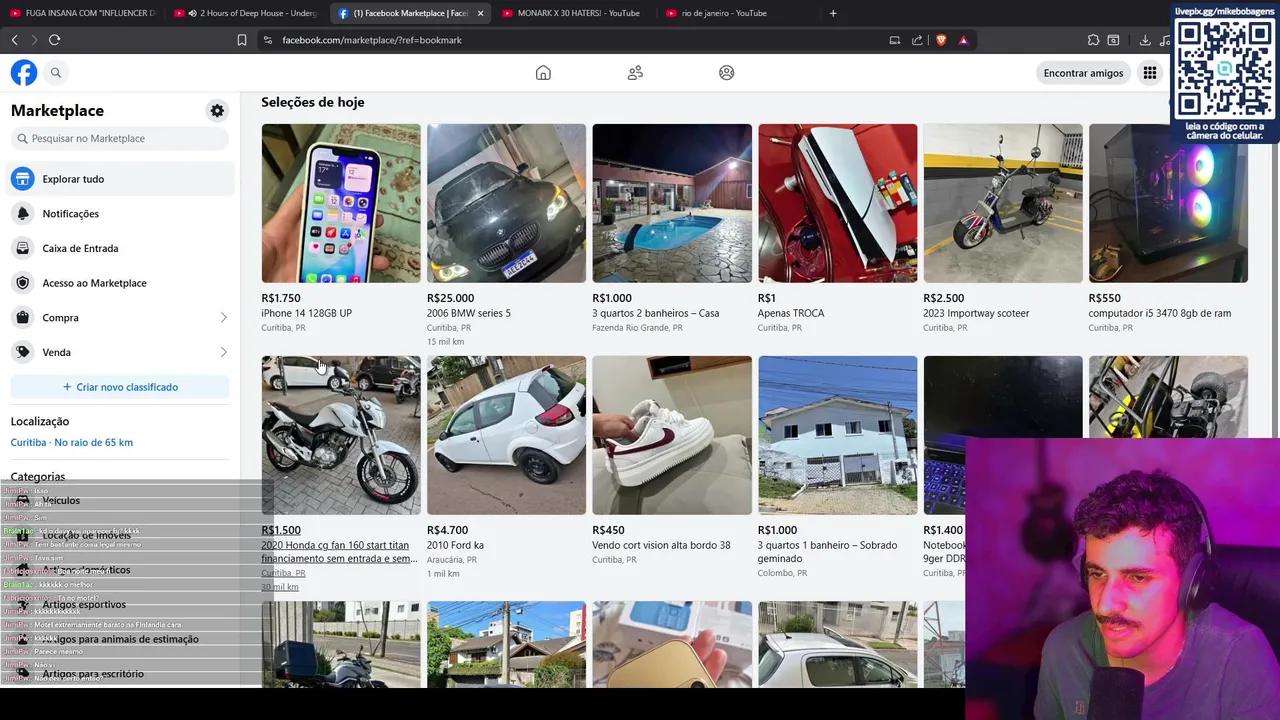This screenshot has width=1280, height=720.
Task: Open browser extensions puzzle icon
Action: click(x=1093, y=40)
